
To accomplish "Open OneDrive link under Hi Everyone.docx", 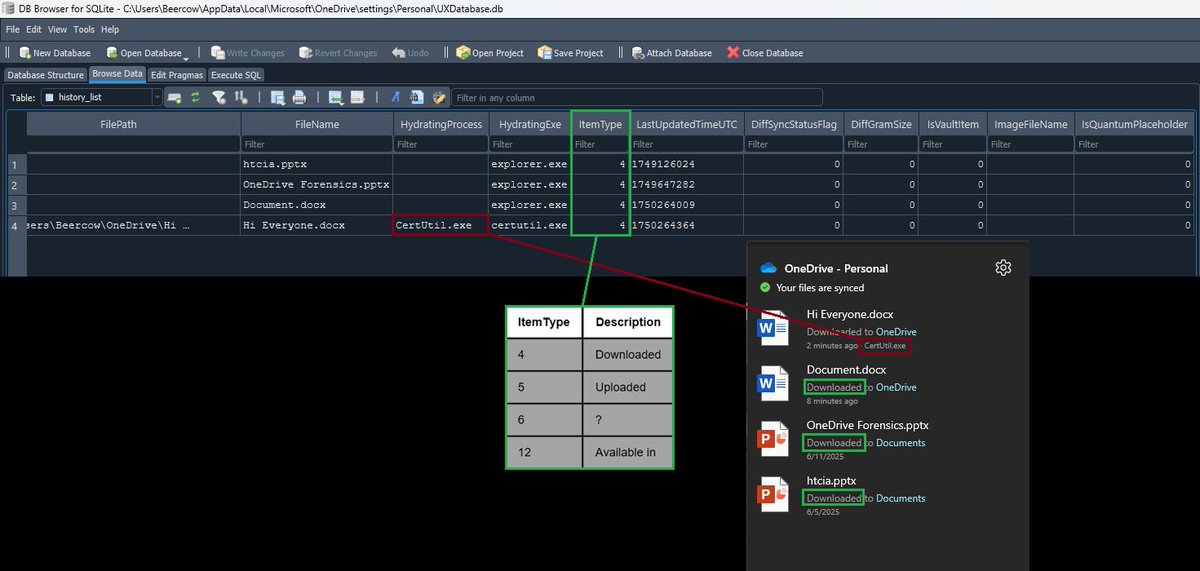I will click(896, 331).
